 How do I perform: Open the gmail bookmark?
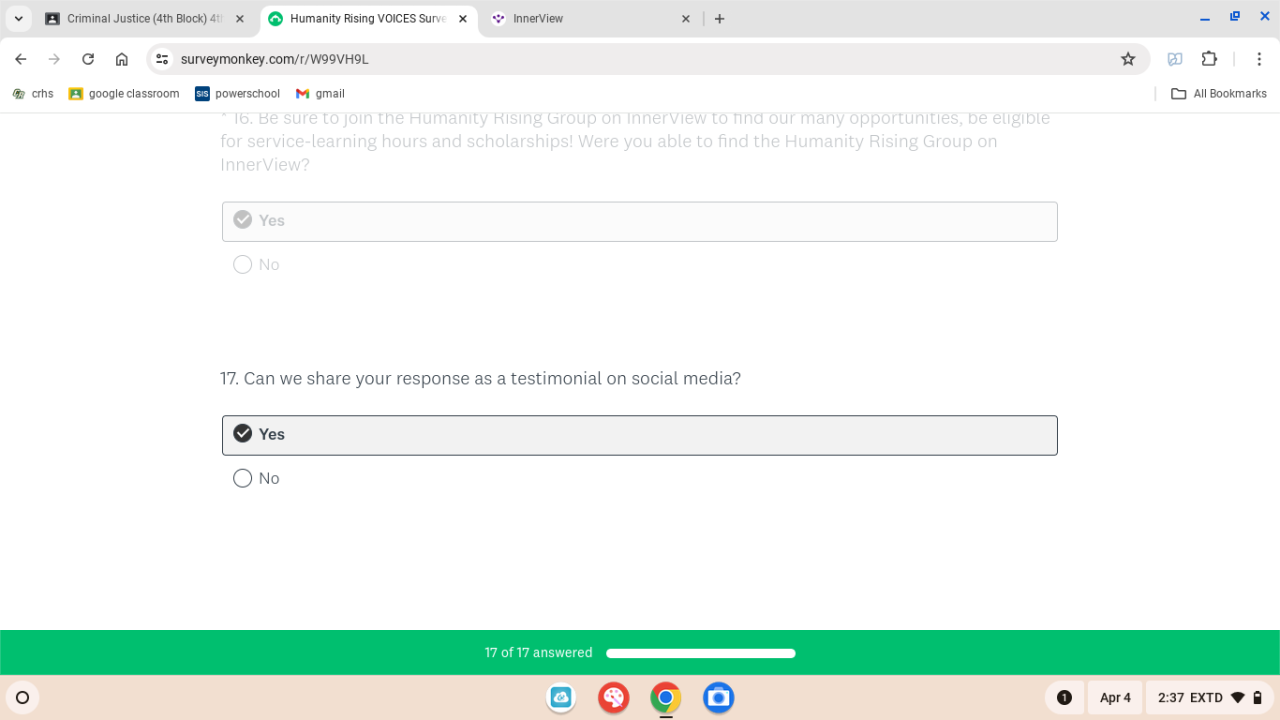tap(320, 94)
